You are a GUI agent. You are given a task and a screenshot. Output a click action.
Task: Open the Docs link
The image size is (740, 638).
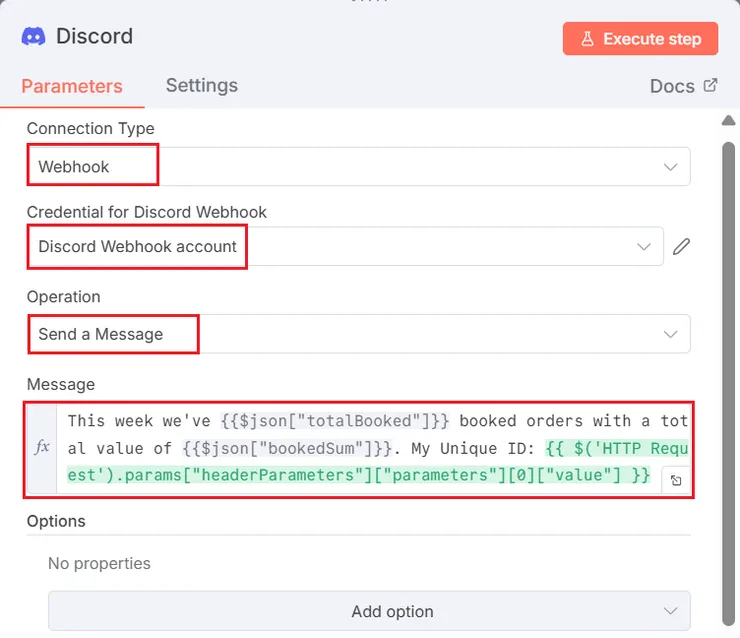683,86
